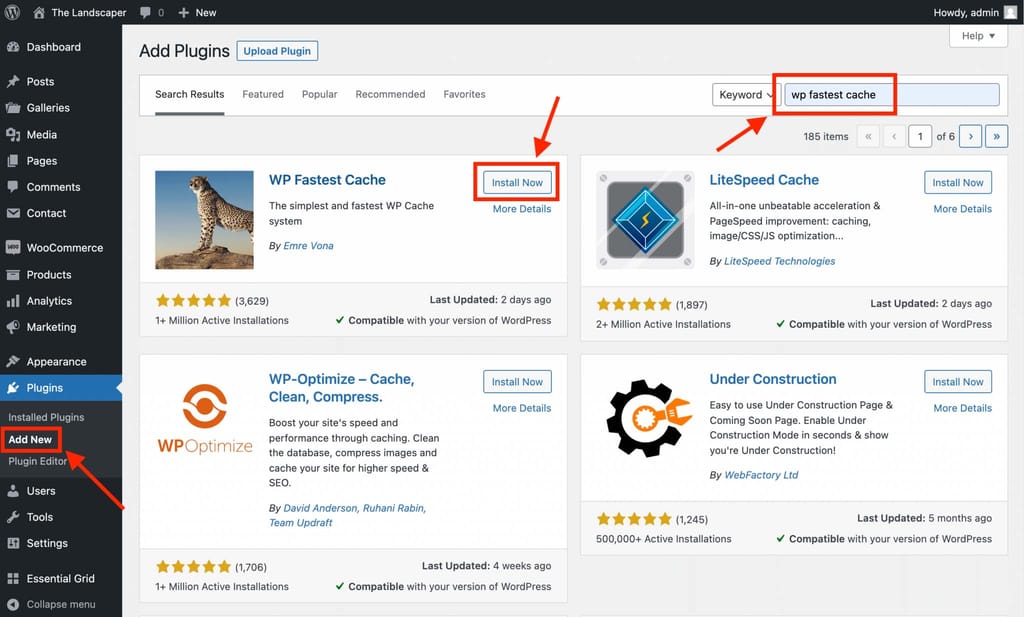Click the Users person icon
This screenshot has width=1024, height=617.
click(x=13, y=491)
